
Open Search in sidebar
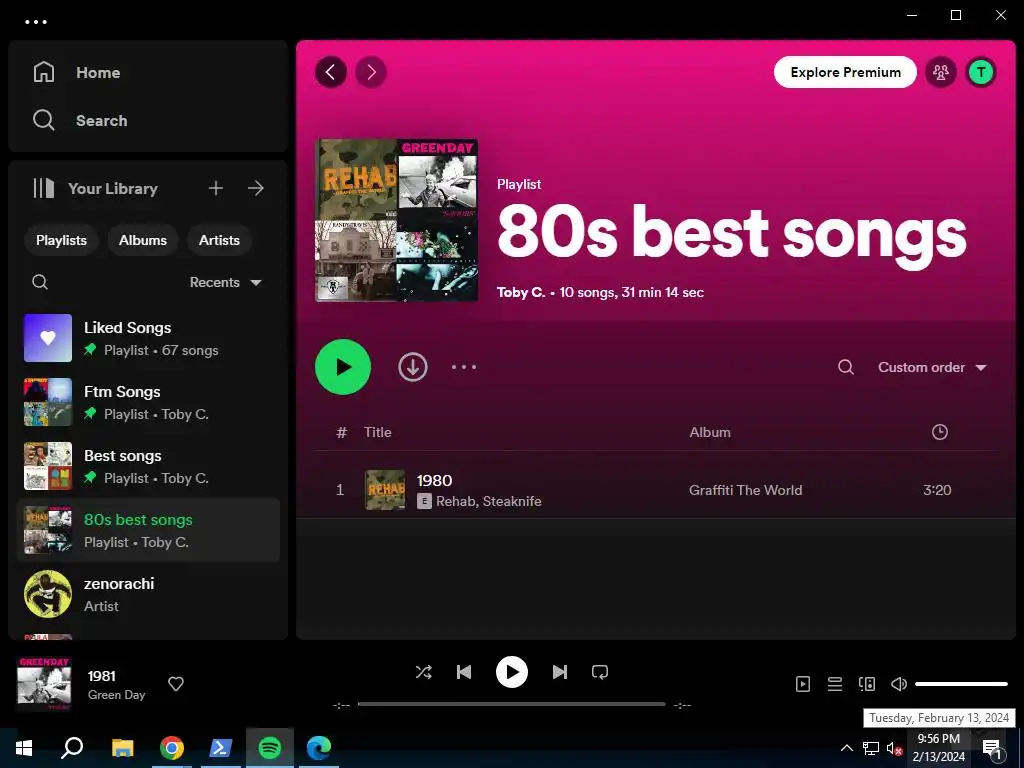coord(80,120)
